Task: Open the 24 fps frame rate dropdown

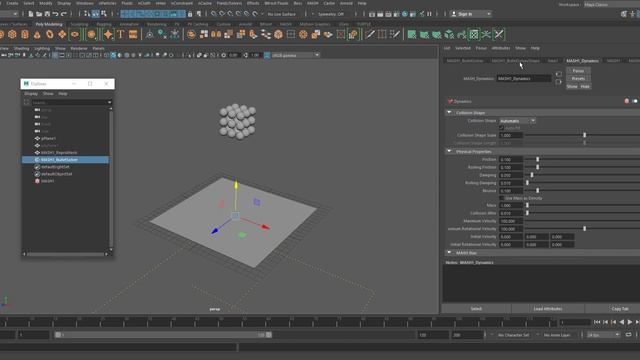Action: 603,335
